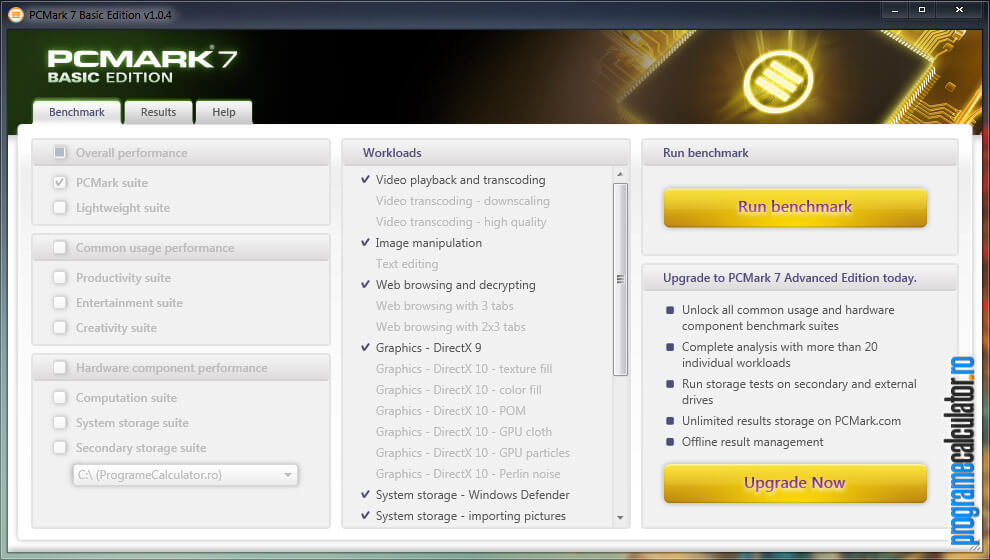Click the workloads list scrollbar thumb

click(x=620, y=279)
